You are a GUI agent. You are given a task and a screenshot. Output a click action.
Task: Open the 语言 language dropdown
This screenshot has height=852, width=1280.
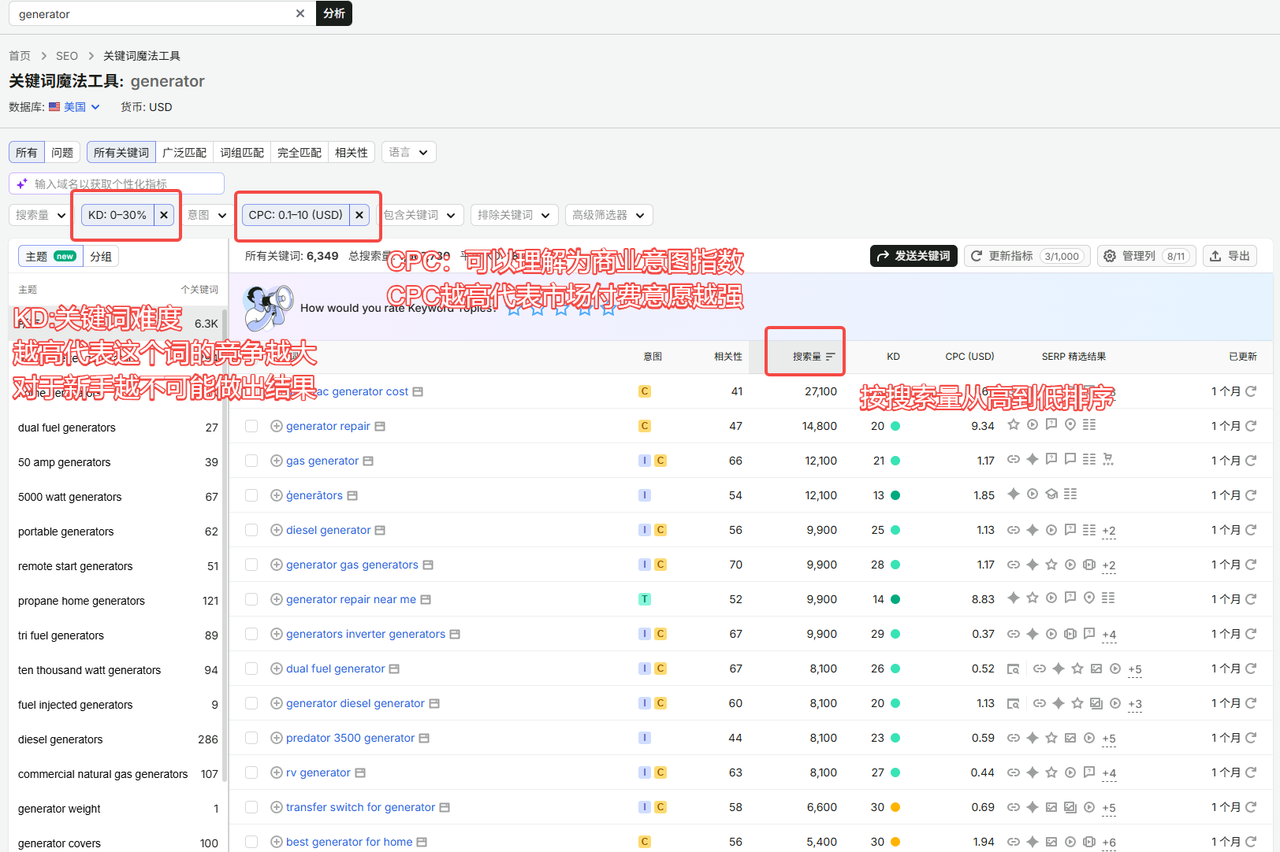pyautogui.click(x=409, y=152)
